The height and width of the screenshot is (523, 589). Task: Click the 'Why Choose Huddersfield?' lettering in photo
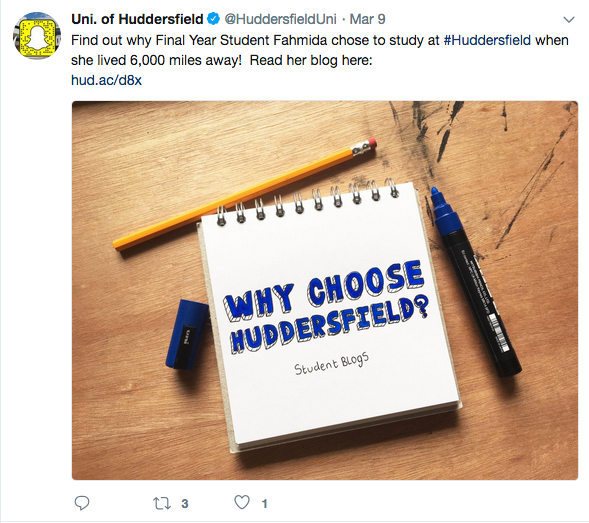click(x=326, y=307)
